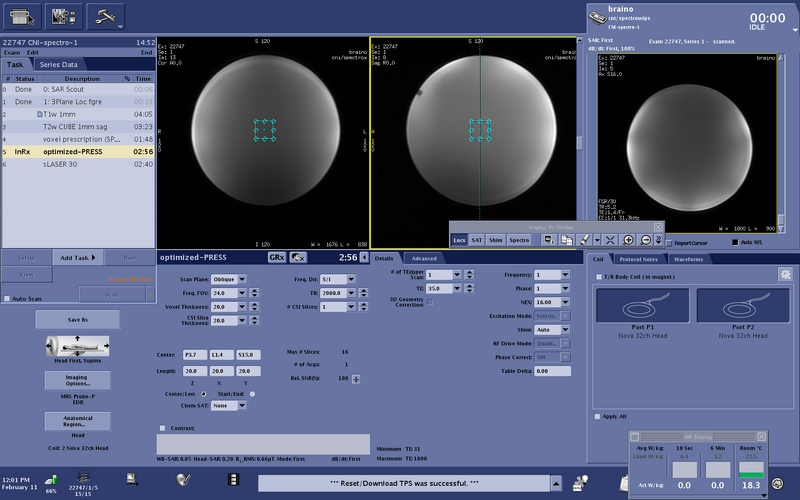Image resolution: width=800 pixels, height=500 pixels.
Task: Click the GRx graphic prescription button
Action: (x=277, y=258)
